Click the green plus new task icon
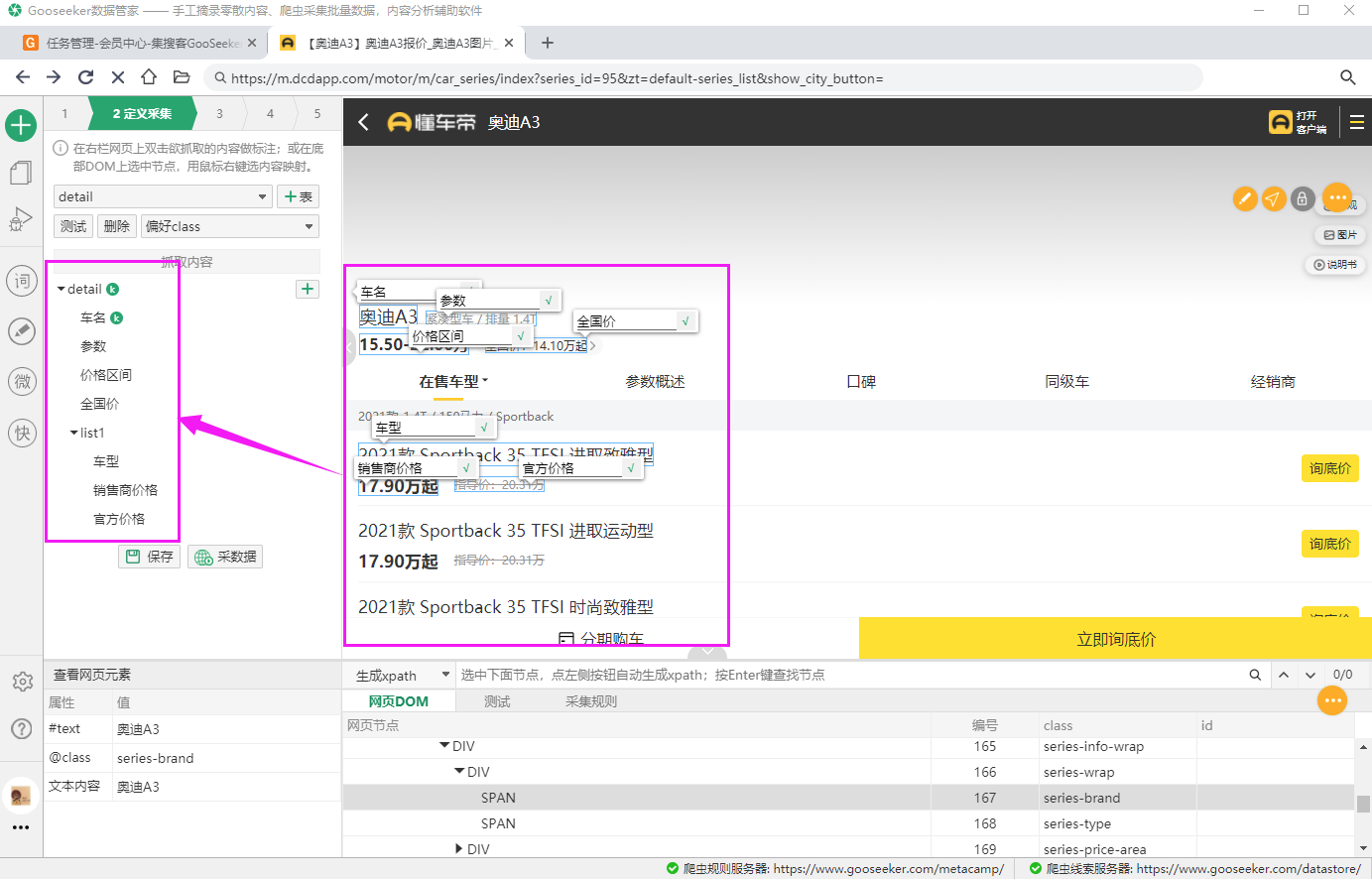The height and width of the screenshot is (879, 1372). pos(21,125)
